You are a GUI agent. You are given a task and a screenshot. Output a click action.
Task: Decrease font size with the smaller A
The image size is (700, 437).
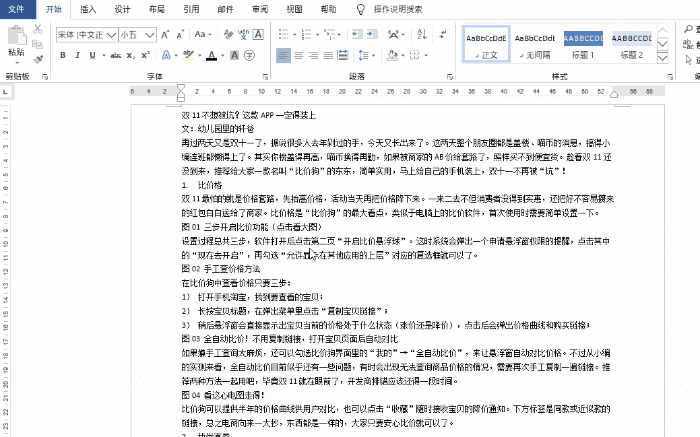coord(180,34)
